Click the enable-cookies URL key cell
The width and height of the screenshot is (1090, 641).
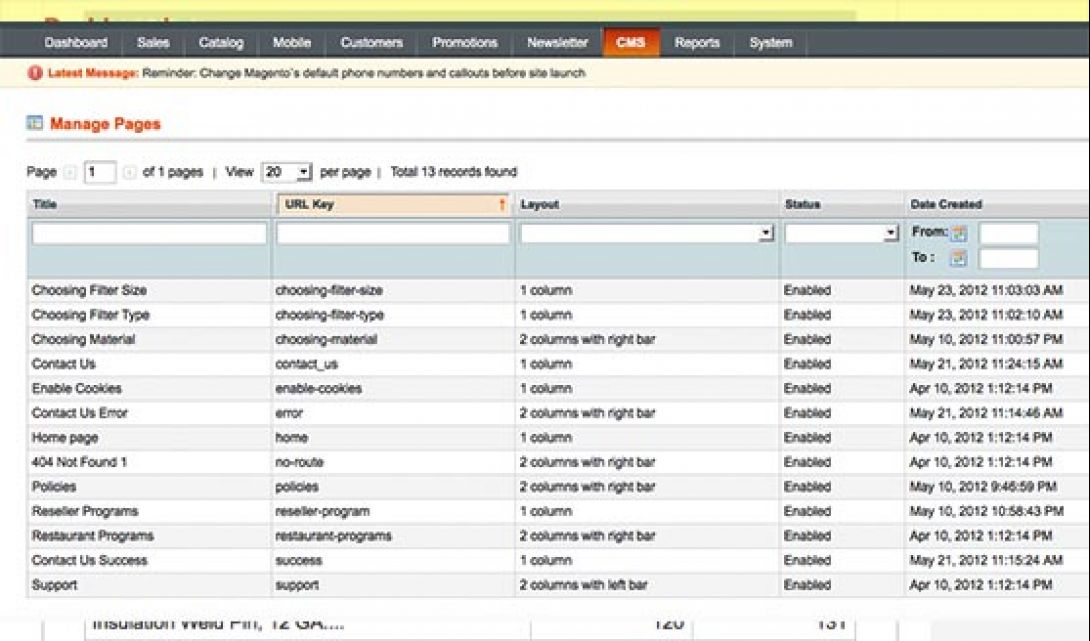coord(393,389)
